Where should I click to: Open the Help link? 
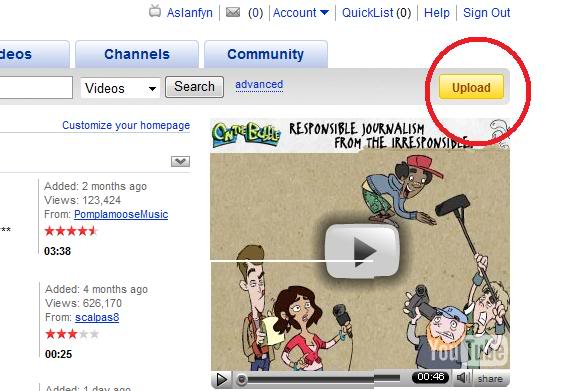tap(437, 13)
